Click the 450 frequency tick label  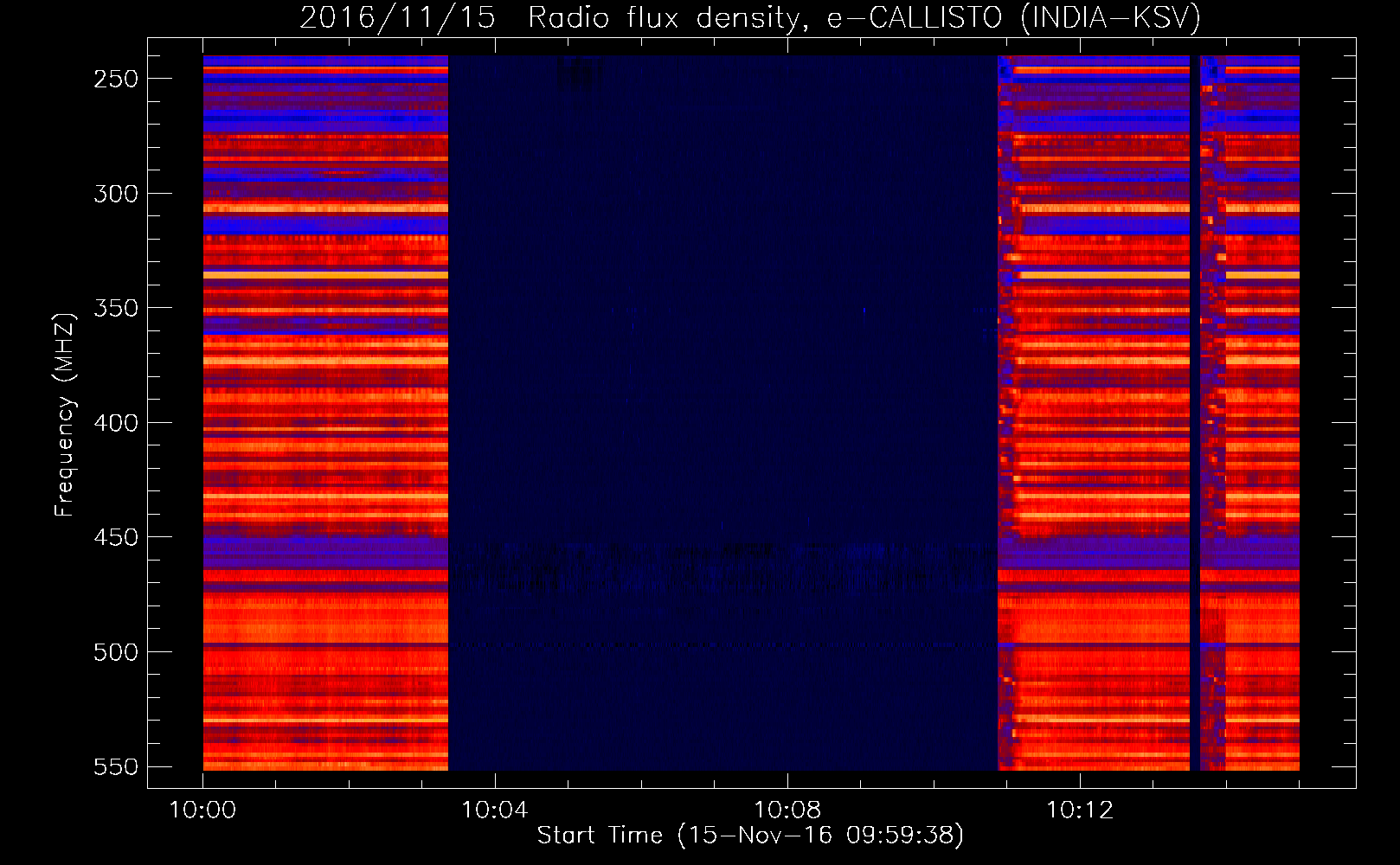pyautogui.click(x=116, y=537)
